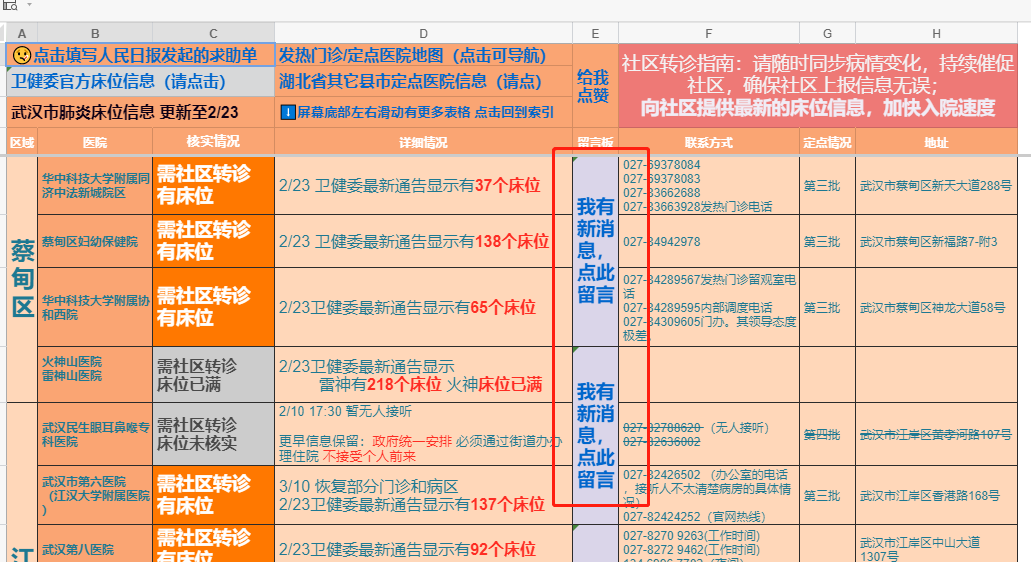Click the 027-82426502 contact cell

coord(708,495)
